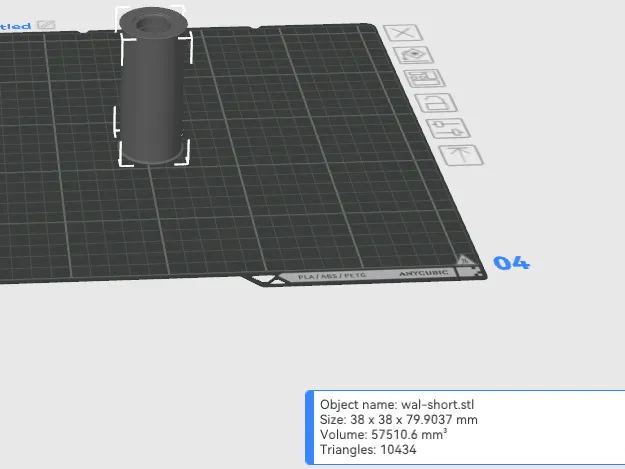This screenshot has height=469, width=625.
Task: Click the 'Triangles: 10434' line
Action: pos(368,449)
